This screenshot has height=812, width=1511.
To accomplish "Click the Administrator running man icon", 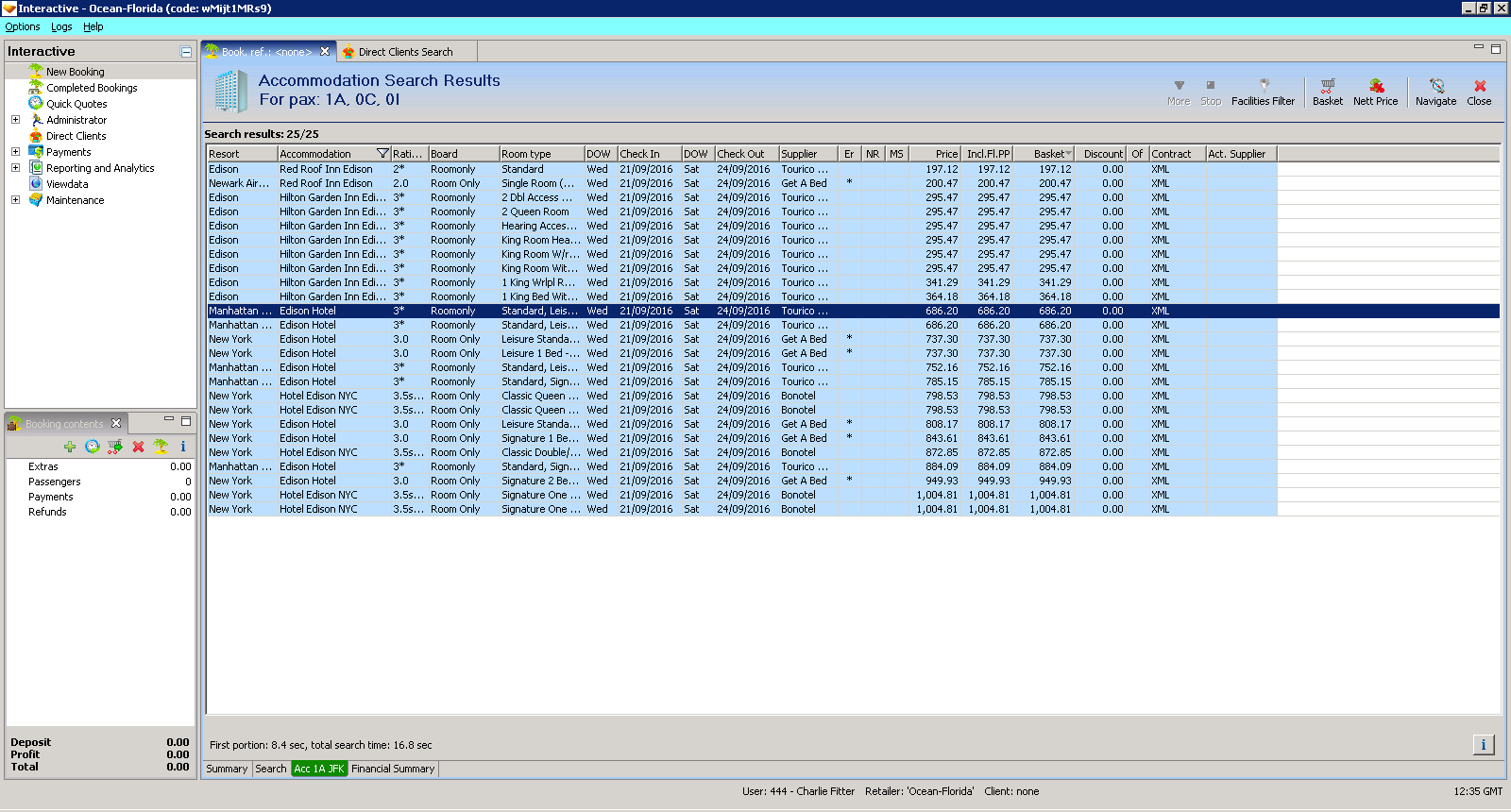I will (x=36, y=120).
